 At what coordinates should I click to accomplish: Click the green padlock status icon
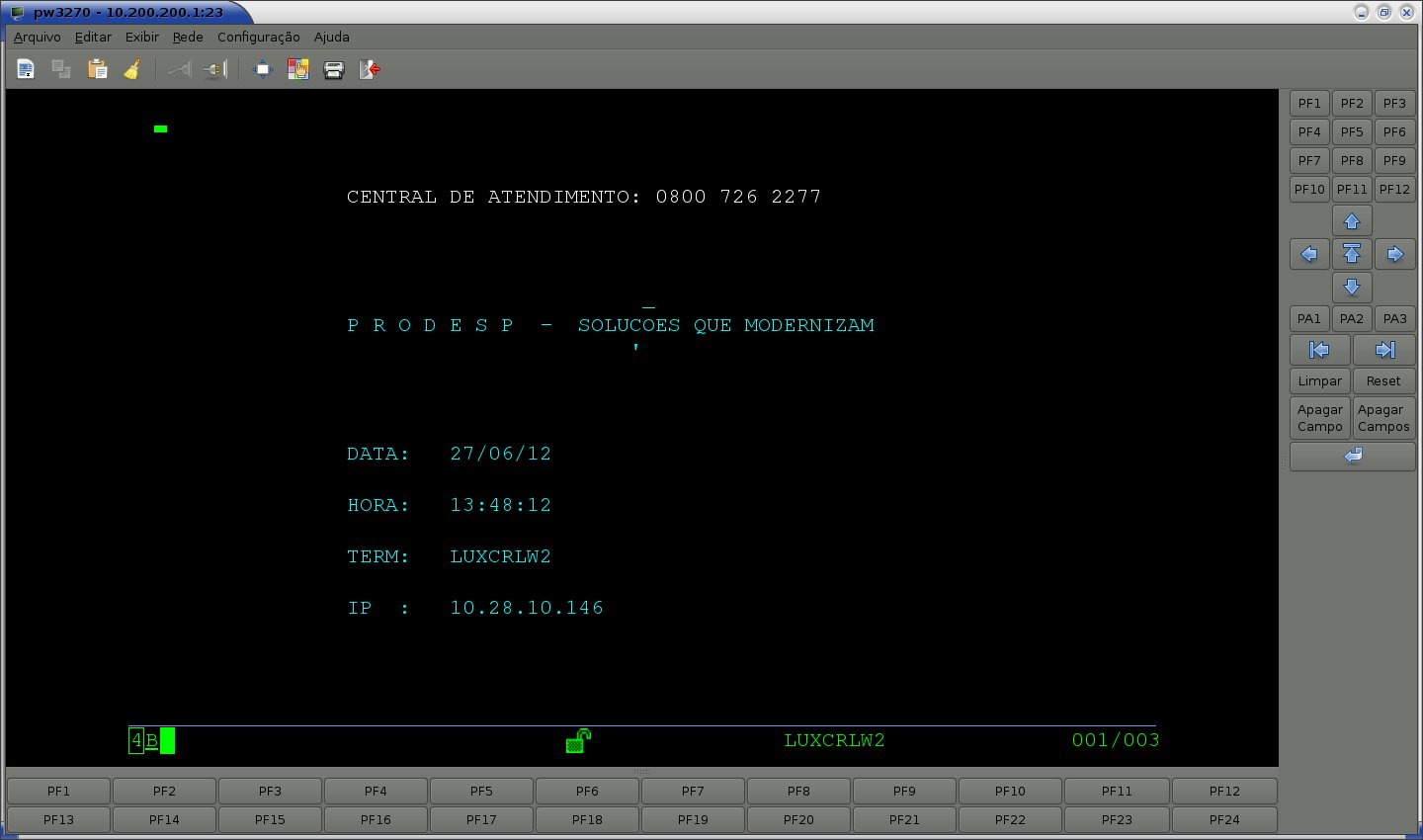(x=578, y=740)
